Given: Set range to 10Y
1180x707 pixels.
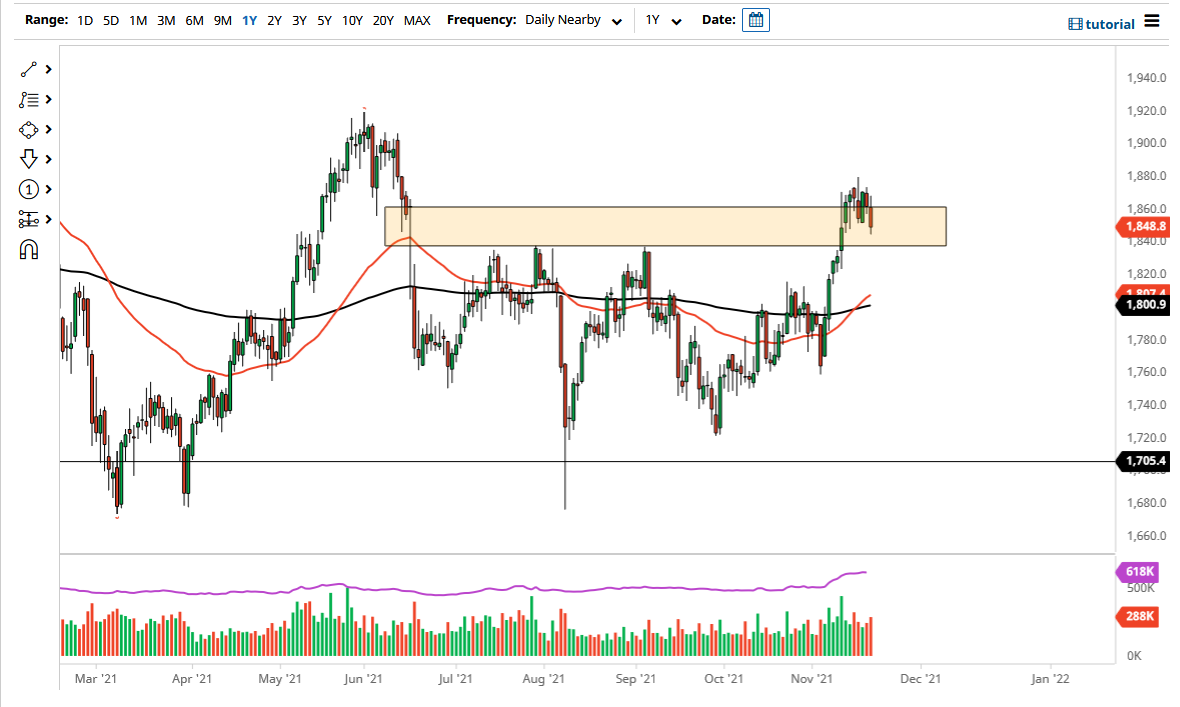Looking at the screenshot, I should [x=352, y=20].
